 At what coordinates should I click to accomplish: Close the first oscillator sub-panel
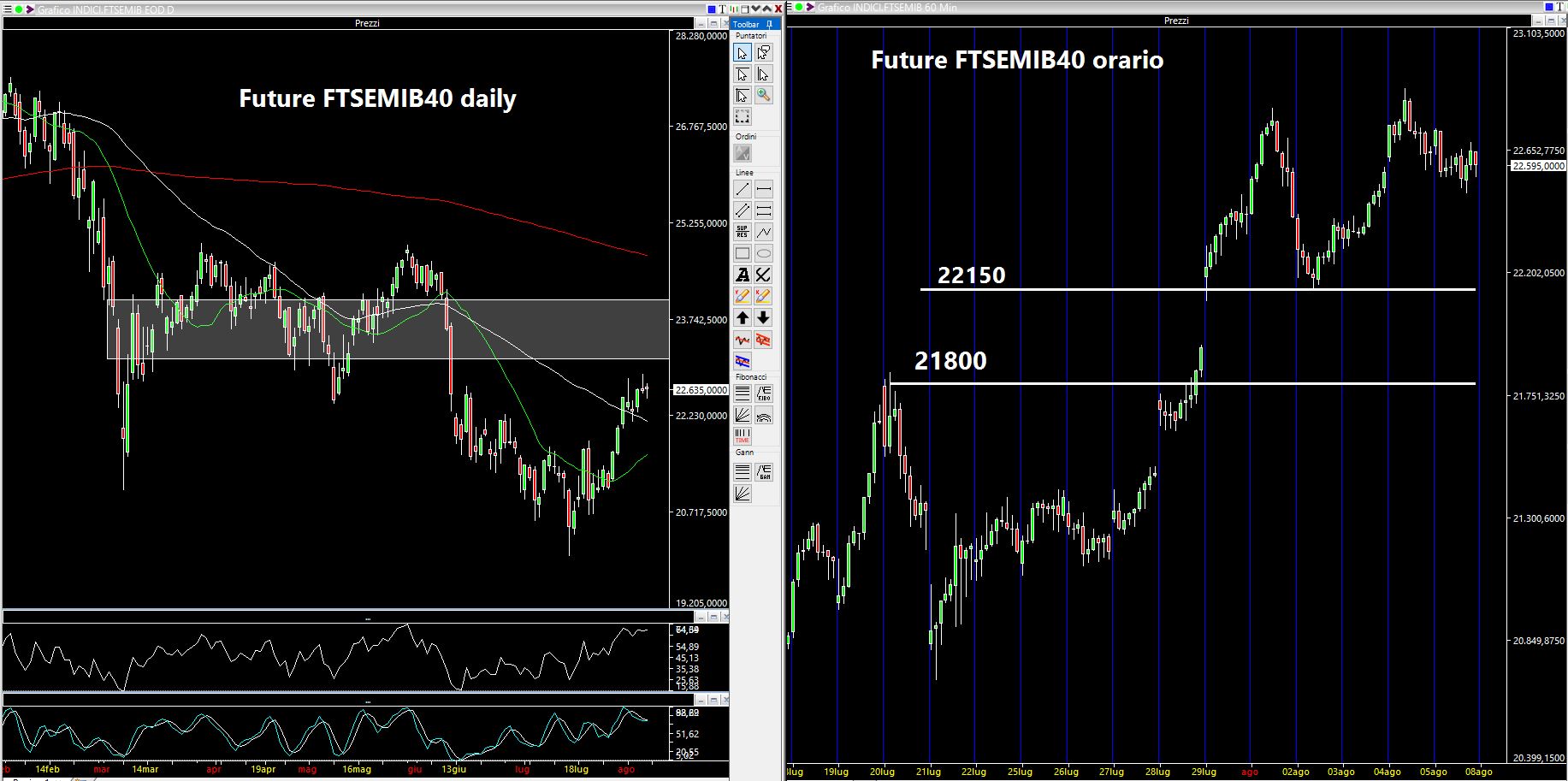[x=725, y=617]
